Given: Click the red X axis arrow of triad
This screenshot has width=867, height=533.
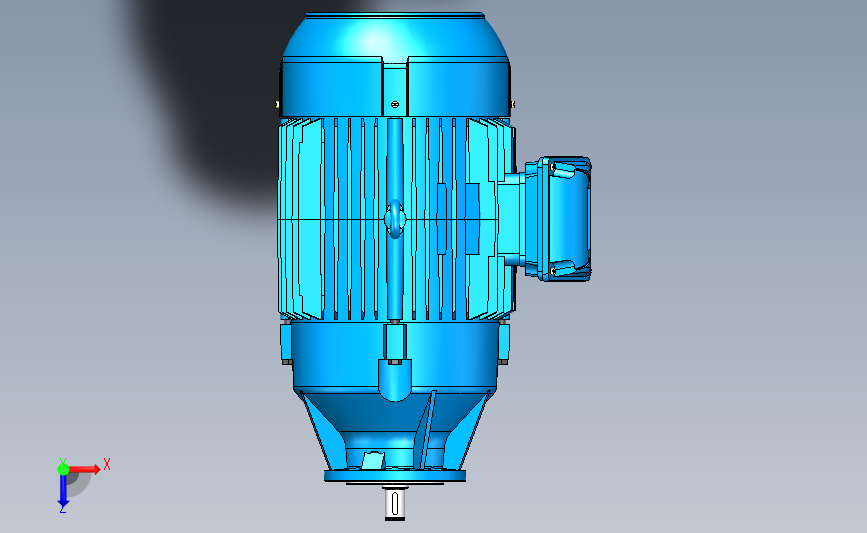Looking at the screenshot, I should pyautogui.click(x=84, y=469).
